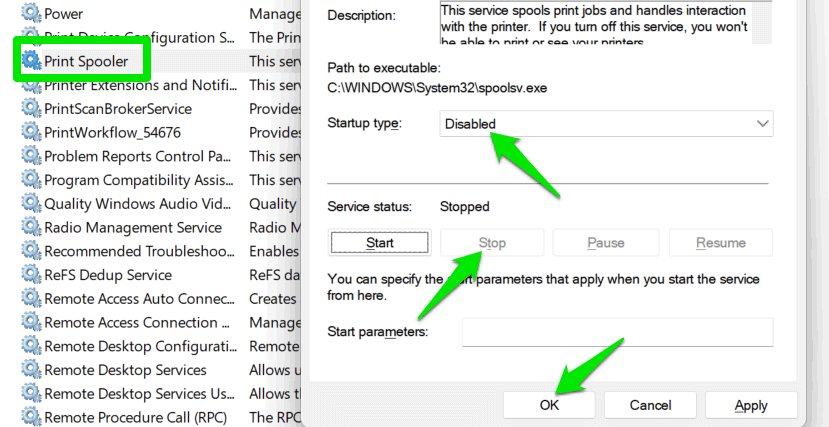Select the Print Spooler service name
This screenshot has height=427, width=829.
tap(86, 61)
